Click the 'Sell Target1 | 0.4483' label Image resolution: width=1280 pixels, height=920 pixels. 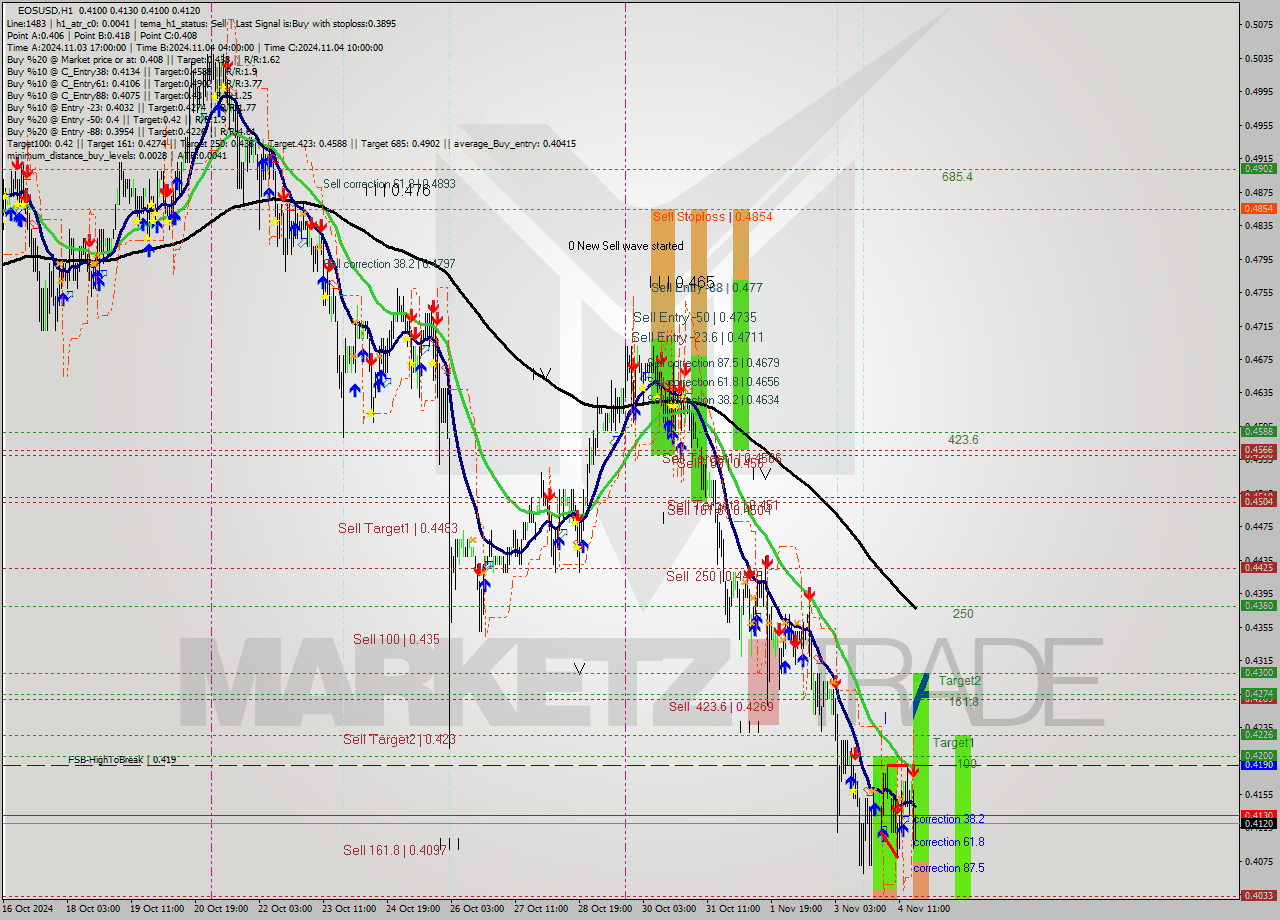[398, 528]
